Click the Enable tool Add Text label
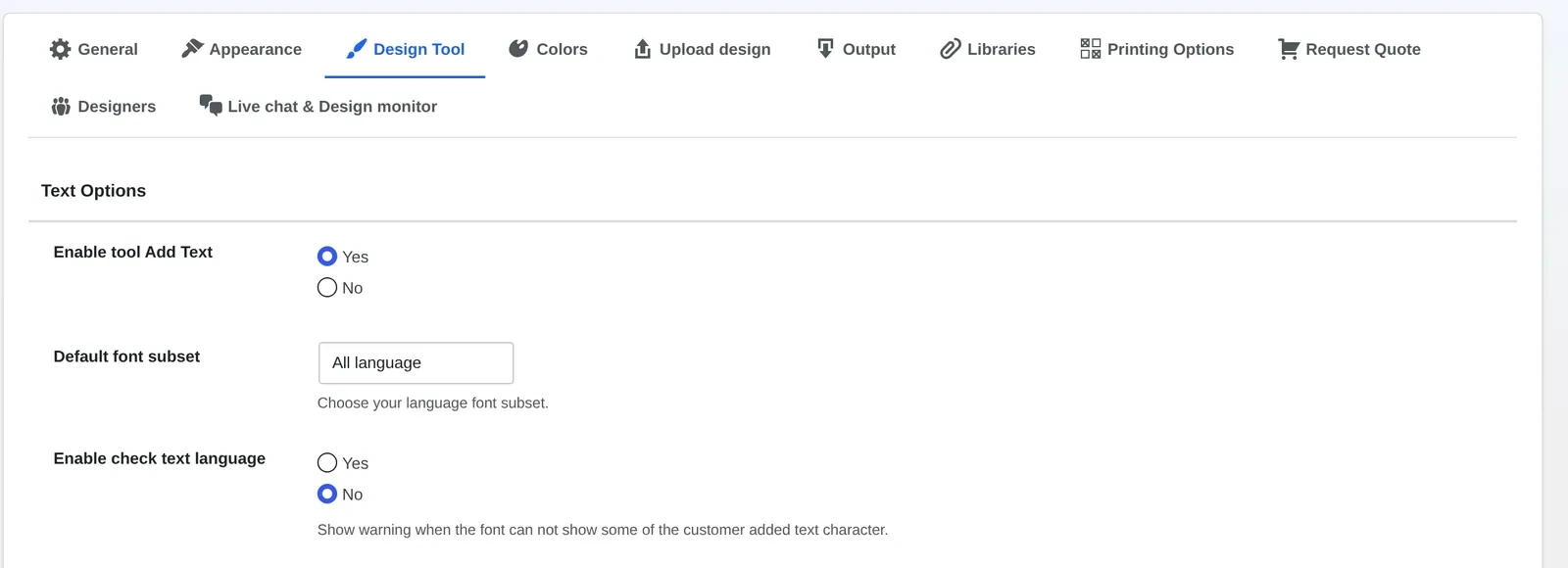This screenshot has width=1568, height=568. (x=133, y=252)
